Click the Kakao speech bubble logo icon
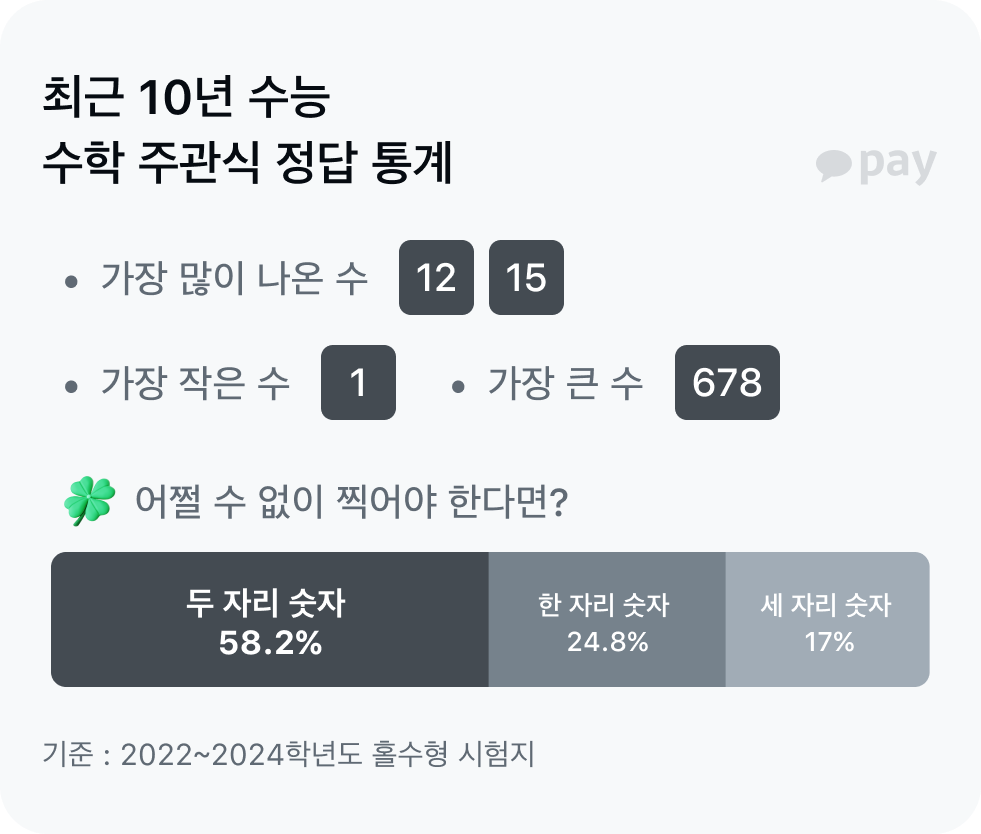This screenshot has height=834, width=981. 833,166
